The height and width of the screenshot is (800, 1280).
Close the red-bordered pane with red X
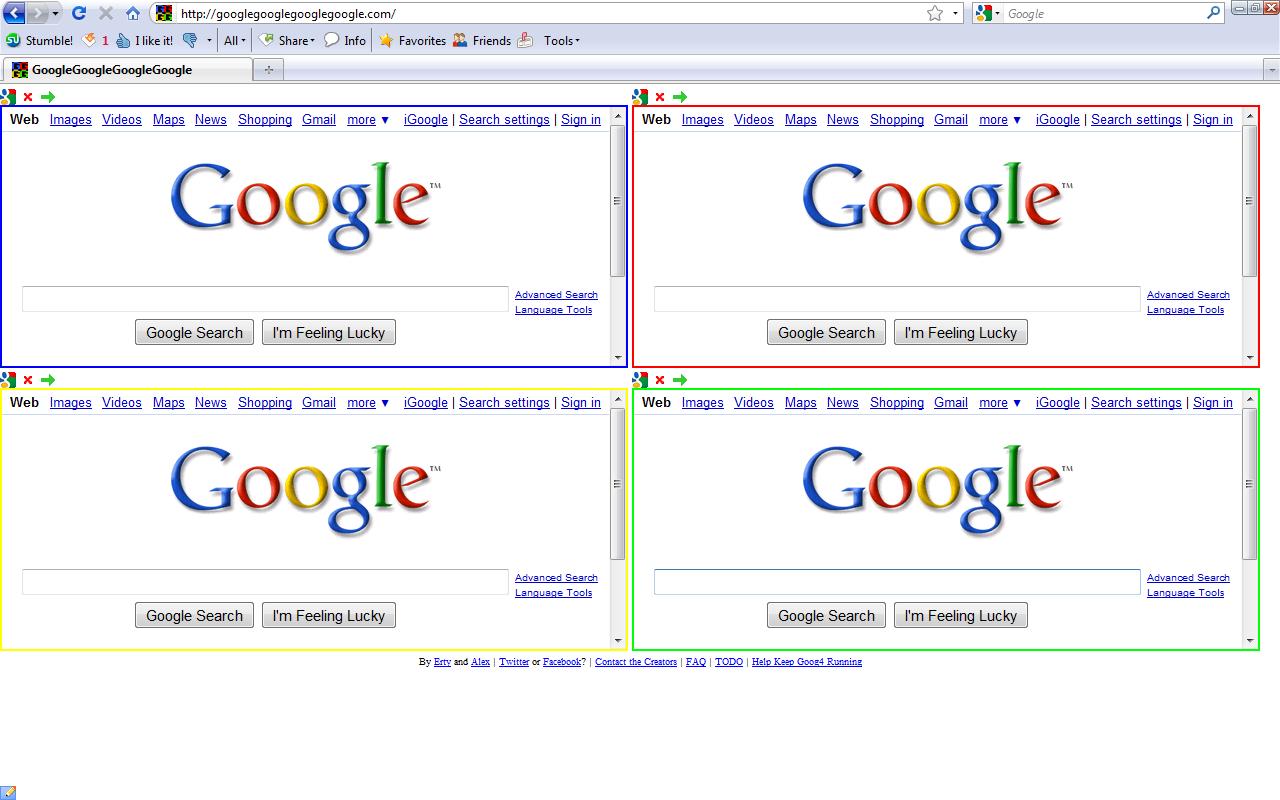pos(660,97)
